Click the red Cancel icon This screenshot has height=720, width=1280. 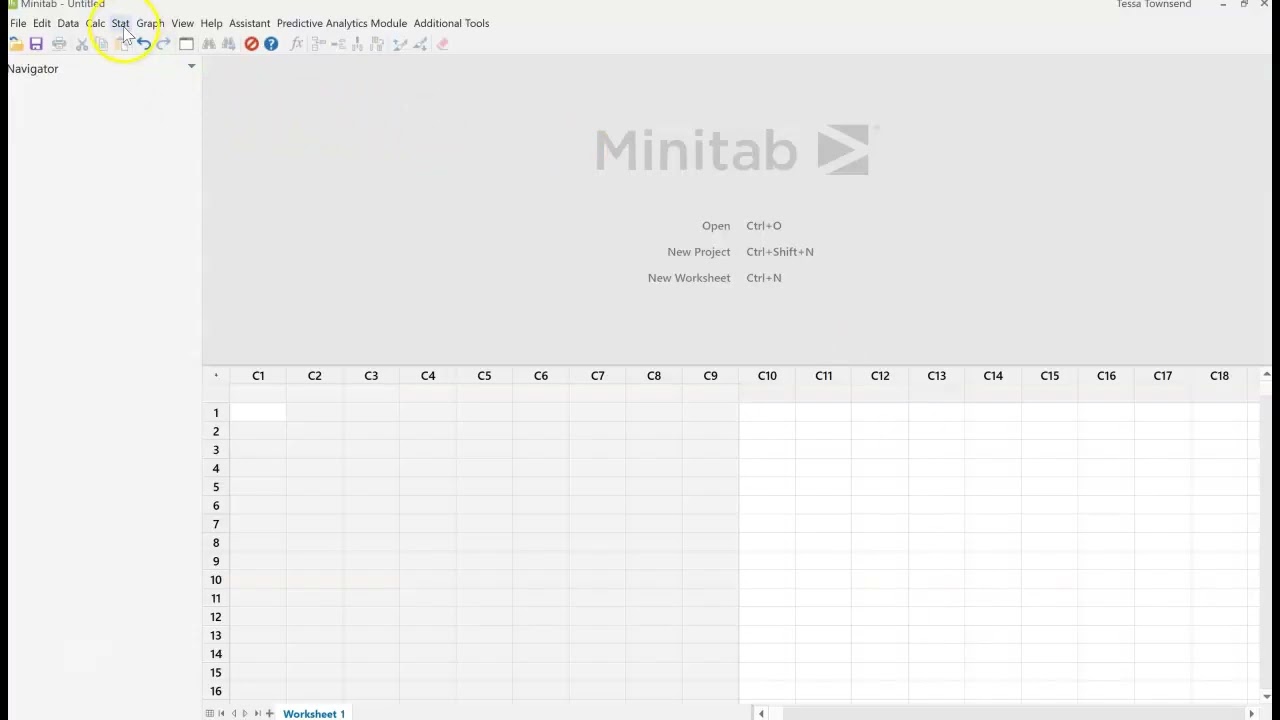click(251, 44)
